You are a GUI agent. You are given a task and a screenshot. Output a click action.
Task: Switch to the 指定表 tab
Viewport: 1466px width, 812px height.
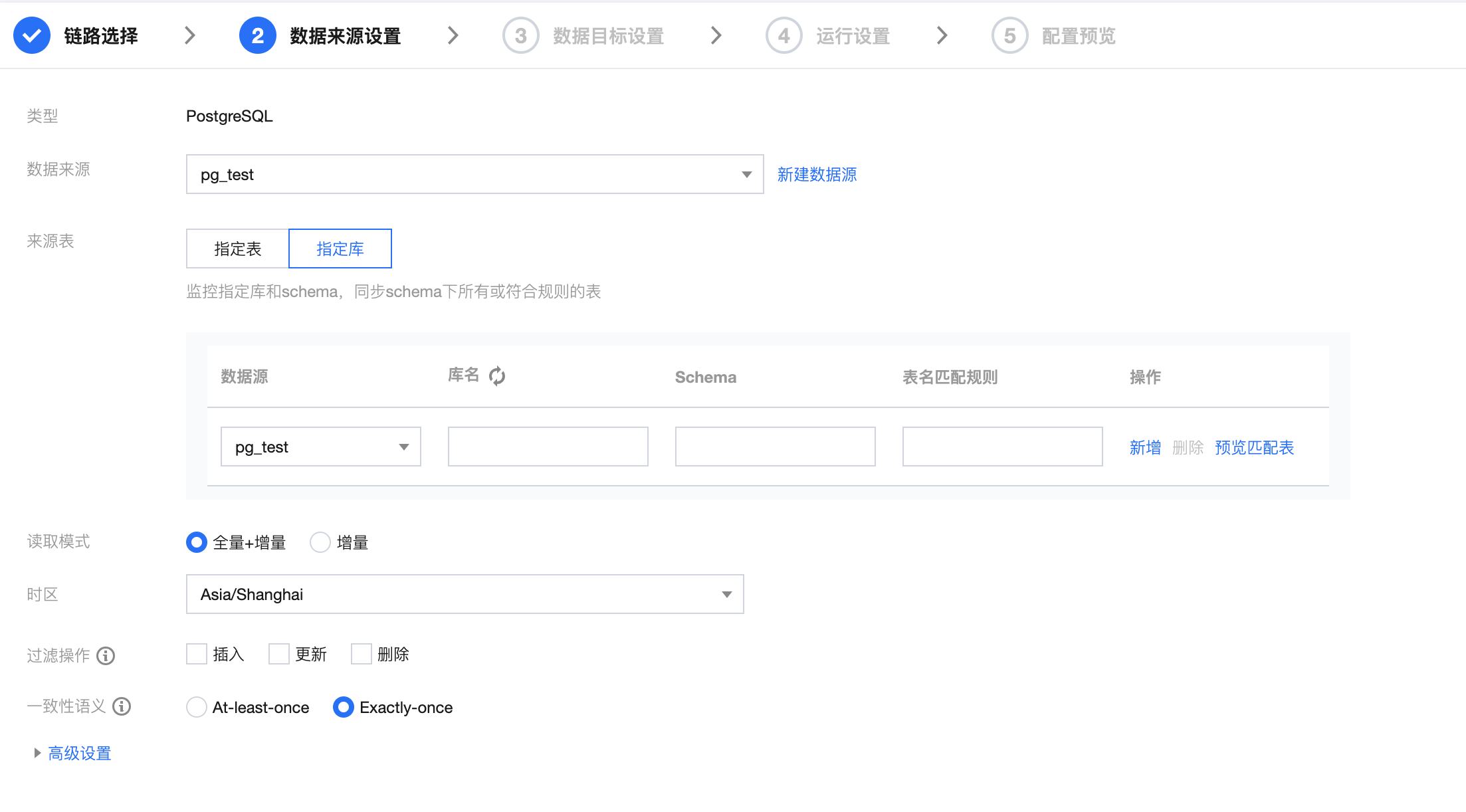click(238, 249)
